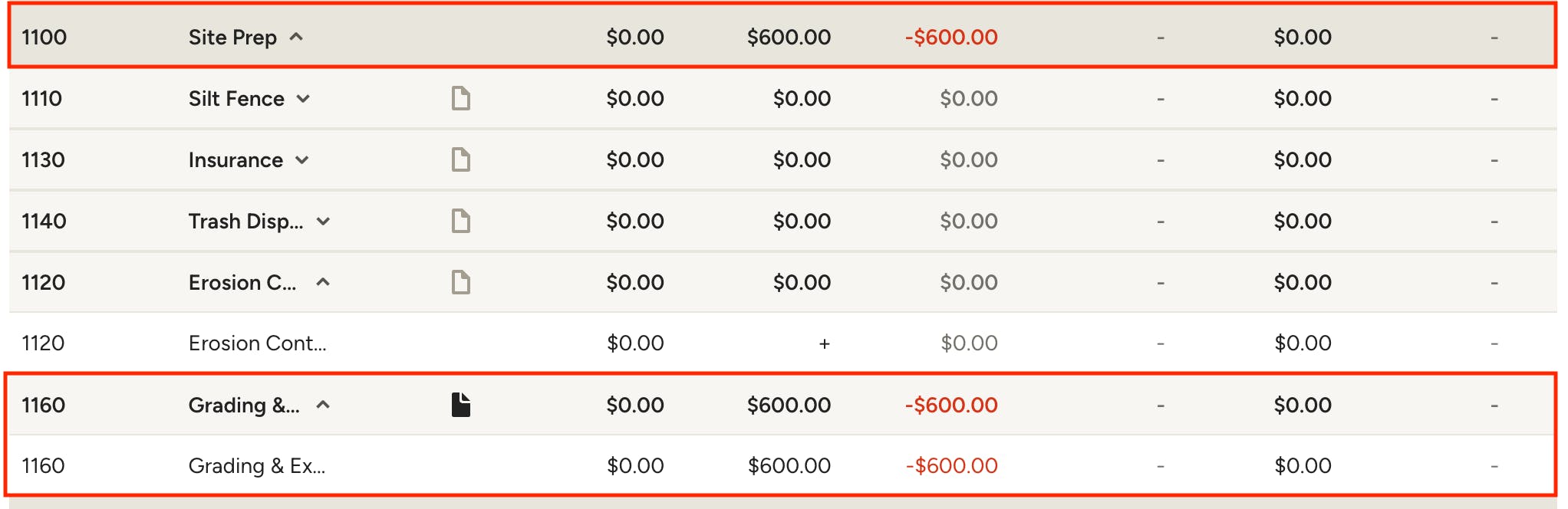Collapse the Erosion Control 1120 row
Screen dimensions: 1568x509
tap(323, 282)
